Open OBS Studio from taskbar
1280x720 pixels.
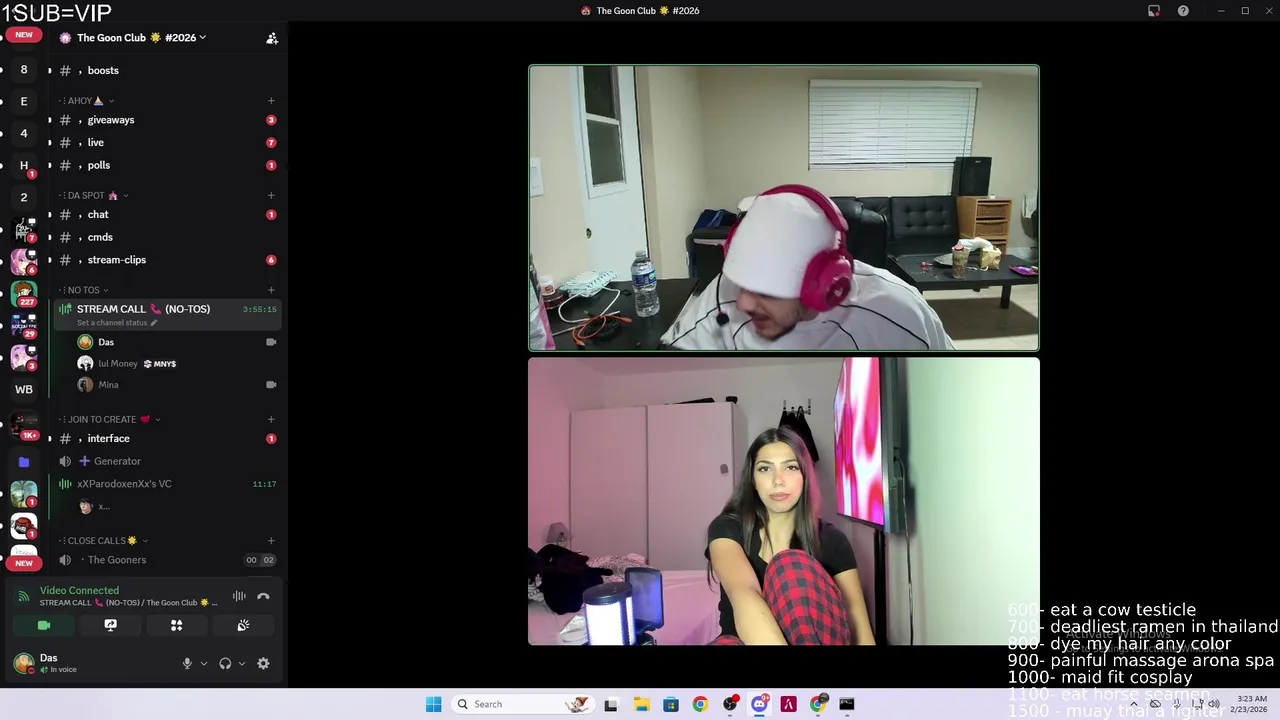click(730, 704)
